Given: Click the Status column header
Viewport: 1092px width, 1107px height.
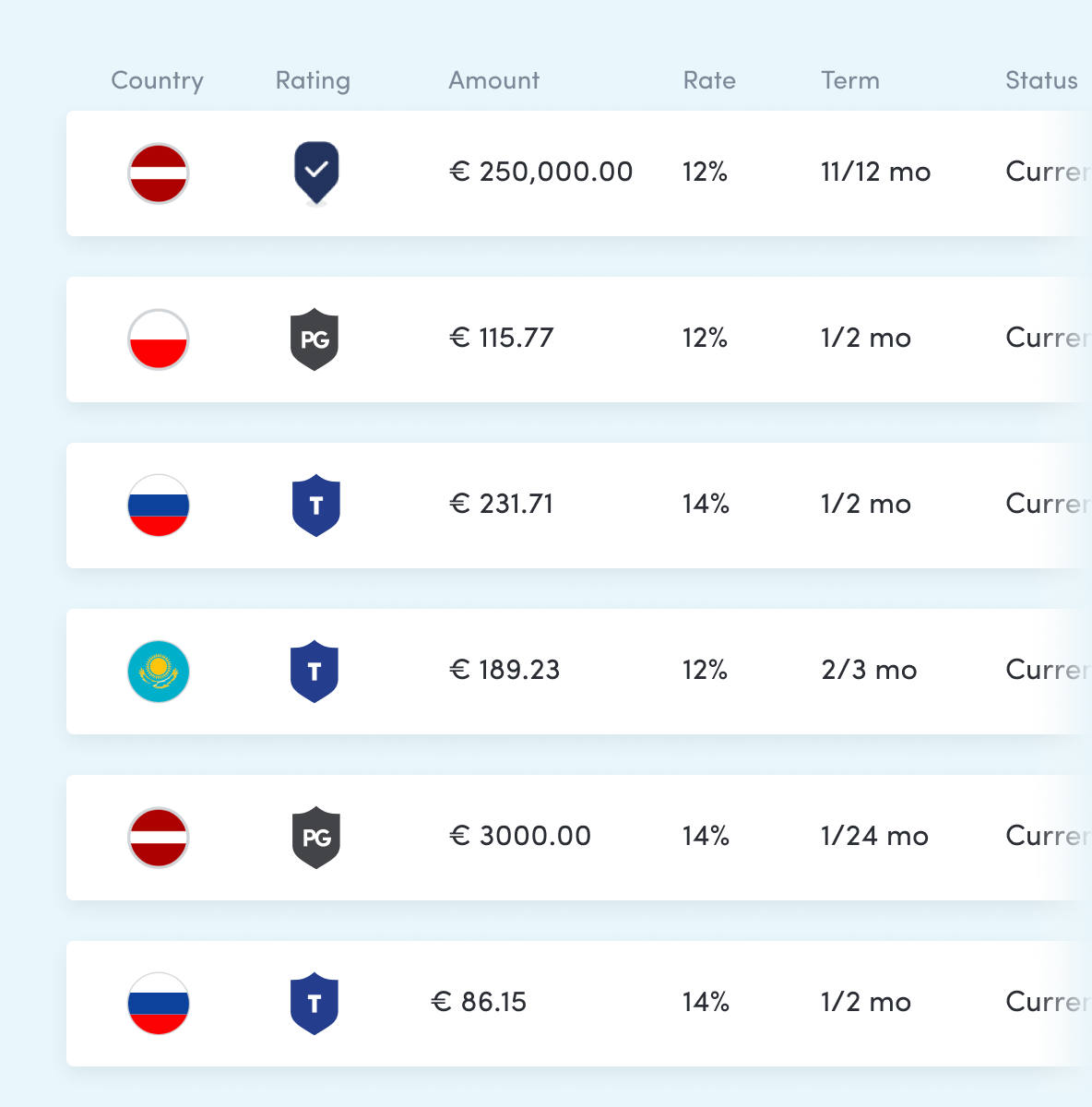Looking at the screenshot, I should coord(1040,80).
